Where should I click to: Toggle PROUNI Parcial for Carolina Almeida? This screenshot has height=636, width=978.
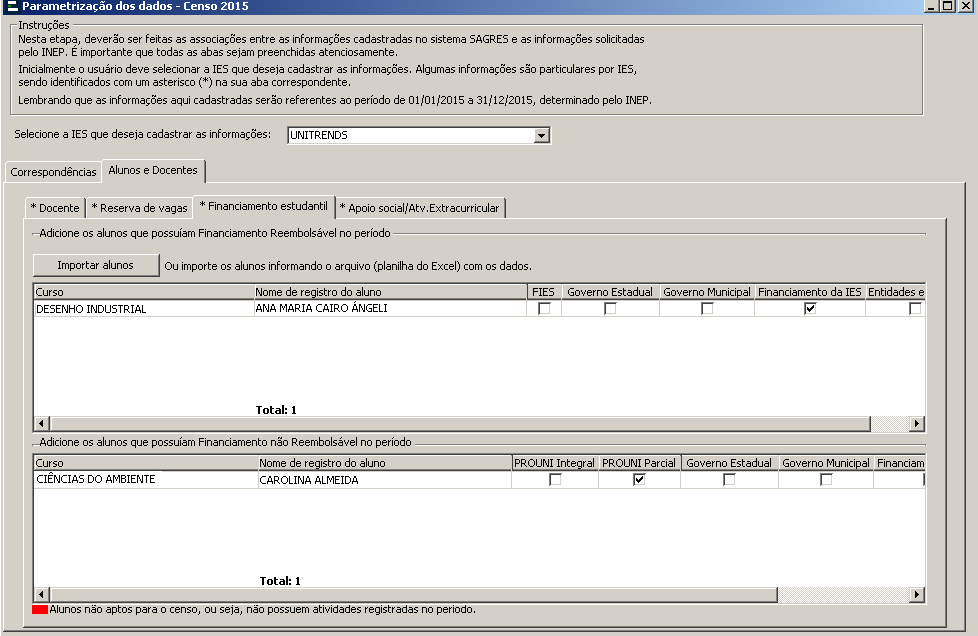pos(639,480)
